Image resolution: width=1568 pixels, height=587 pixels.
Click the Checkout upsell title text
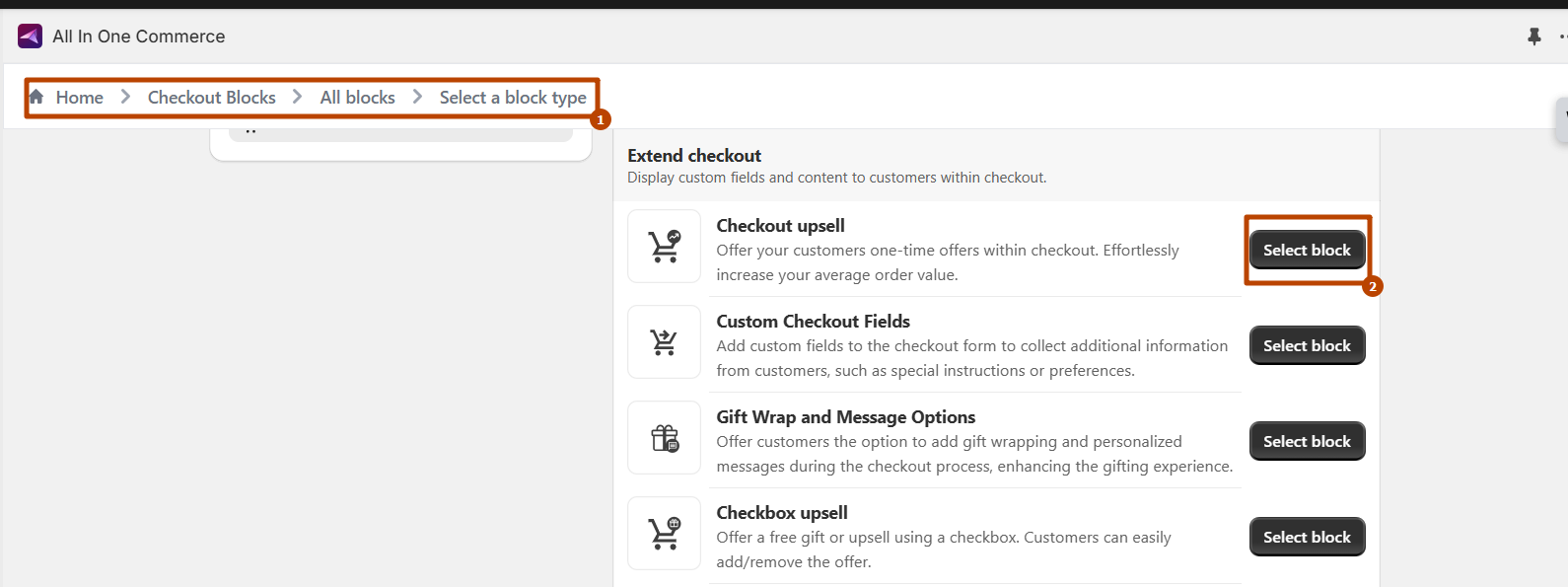point(780,226)
